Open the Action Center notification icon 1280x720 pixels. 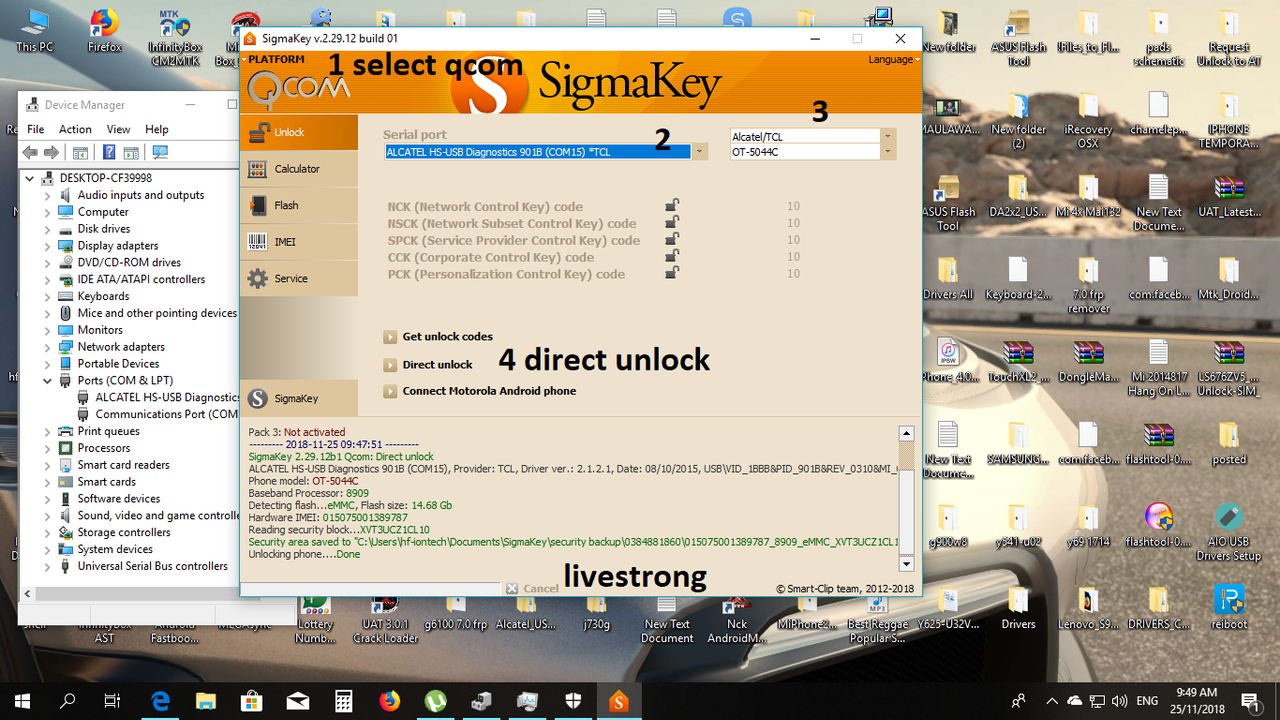1250,701
